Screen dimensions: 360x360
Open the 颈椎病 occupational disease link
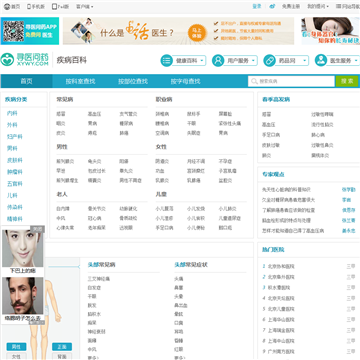click(162, 114)
